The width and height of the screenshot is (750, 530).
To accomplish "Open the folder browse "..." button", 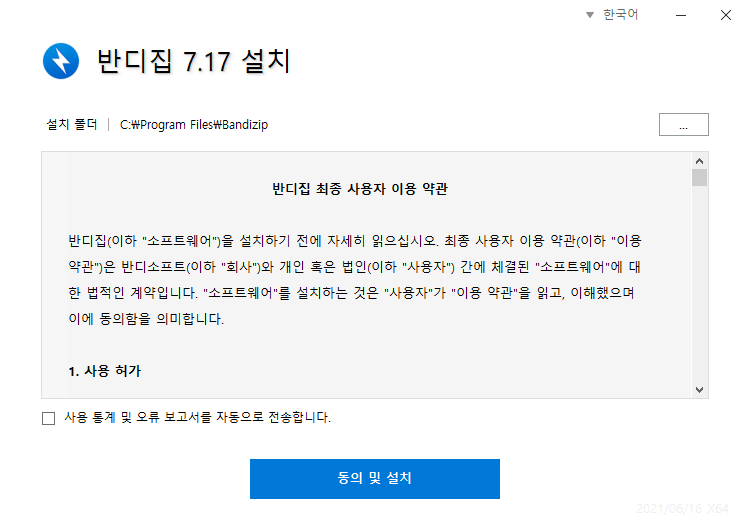I will (x=684, y=124).
